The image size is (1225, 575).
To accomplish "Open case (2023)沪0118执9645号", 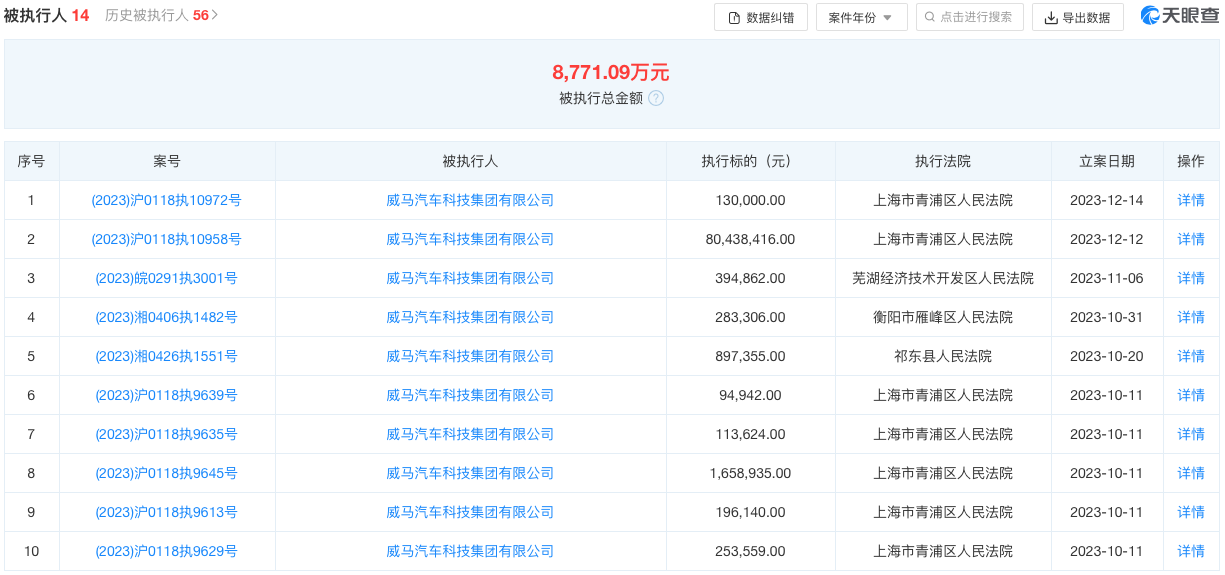I will point(167,473).
